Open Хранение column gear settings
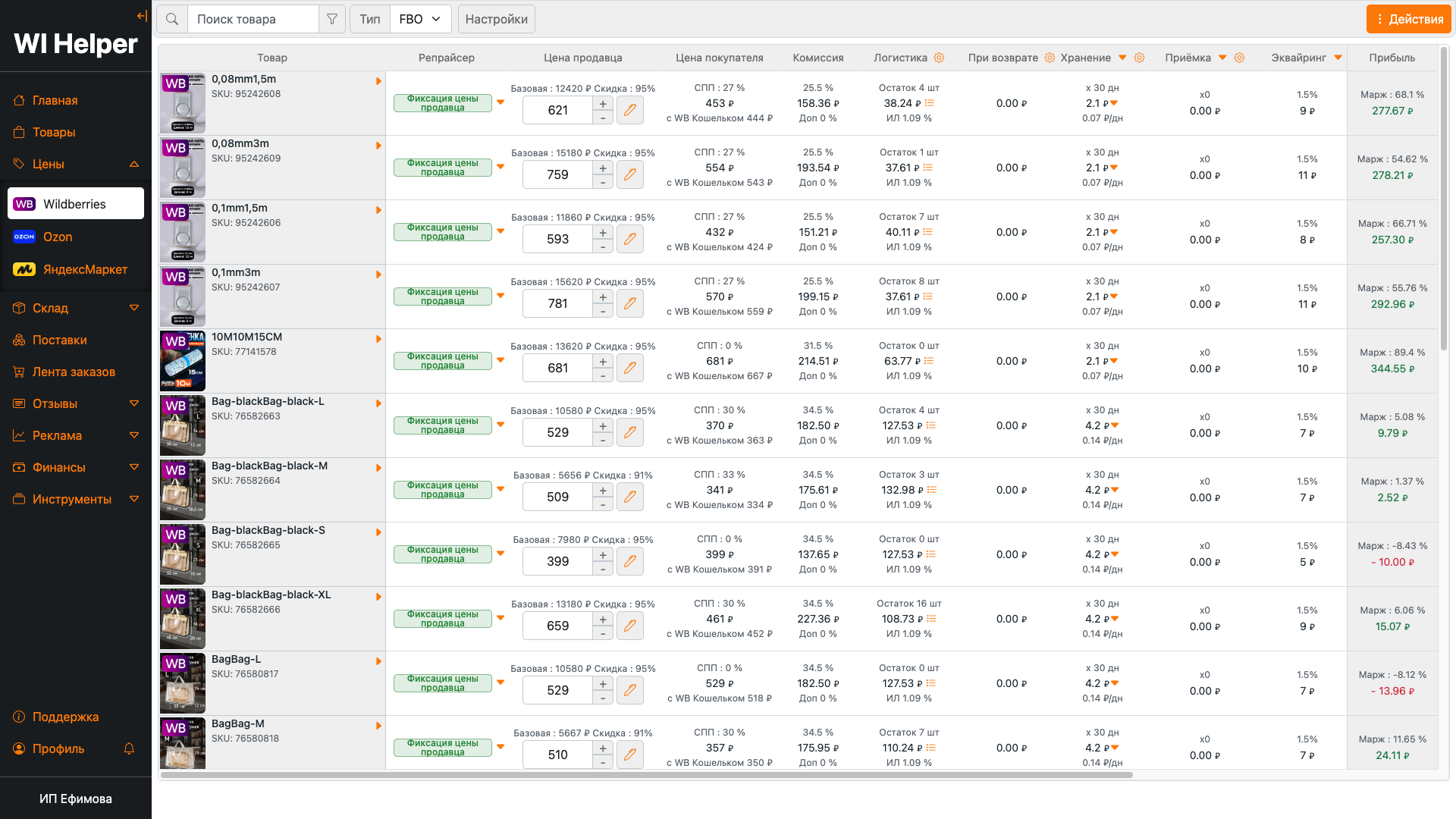The height and width of the screenshot is (819, 1456). click(x=1139, y=58)
